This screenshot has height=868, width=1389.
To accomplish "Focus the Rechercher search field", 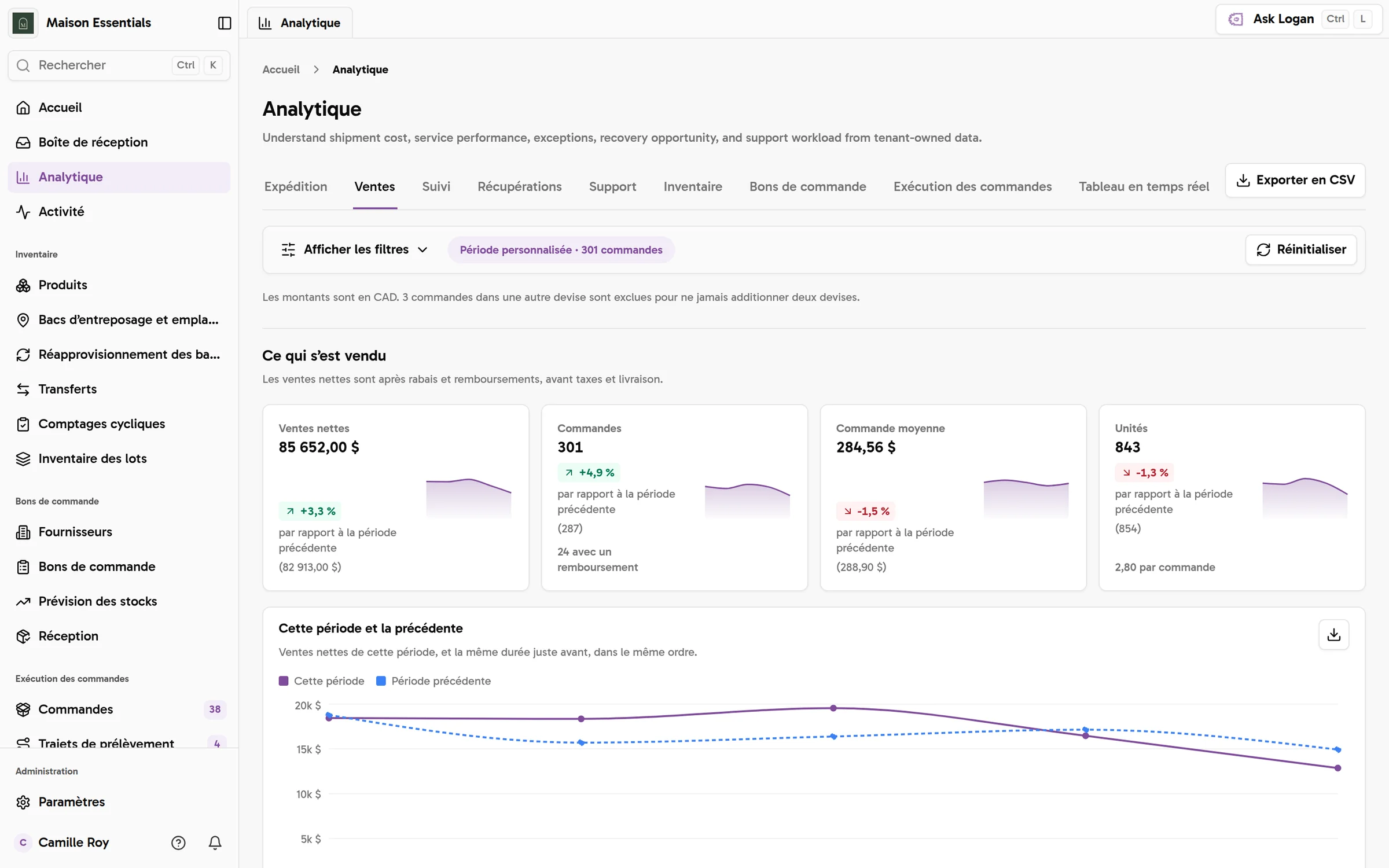I will pyautogui.click(x=119, y=65).
